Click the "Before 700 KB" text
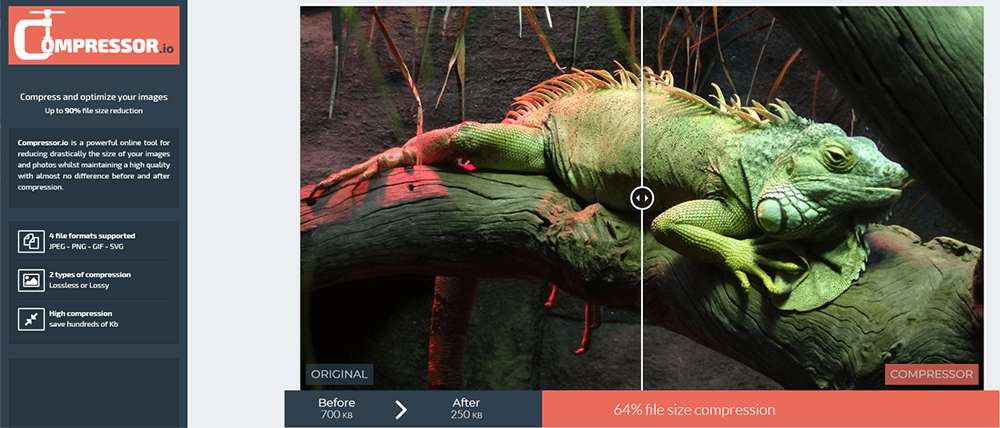Image resolution: width=1000 pixels, height=428 pixels. (x=336, y=408)
